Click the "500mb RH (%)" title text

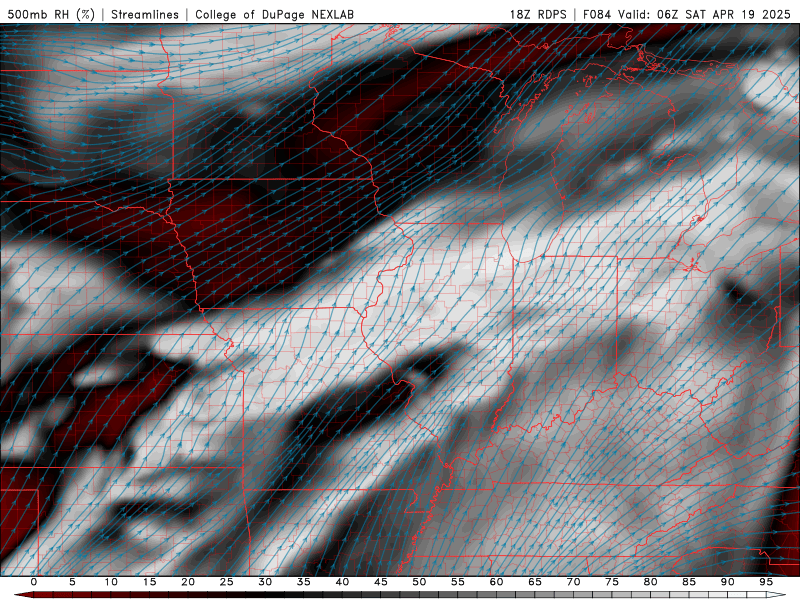tap(52, 14)
